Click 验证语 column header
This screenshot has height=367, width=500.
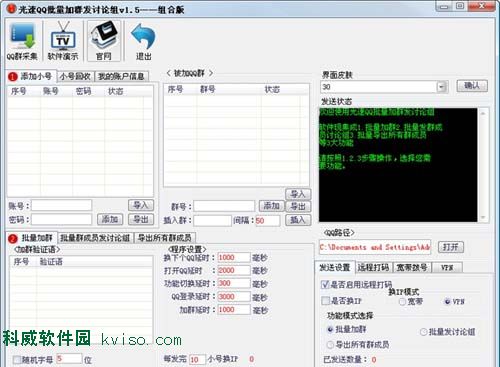coord(94,262)
